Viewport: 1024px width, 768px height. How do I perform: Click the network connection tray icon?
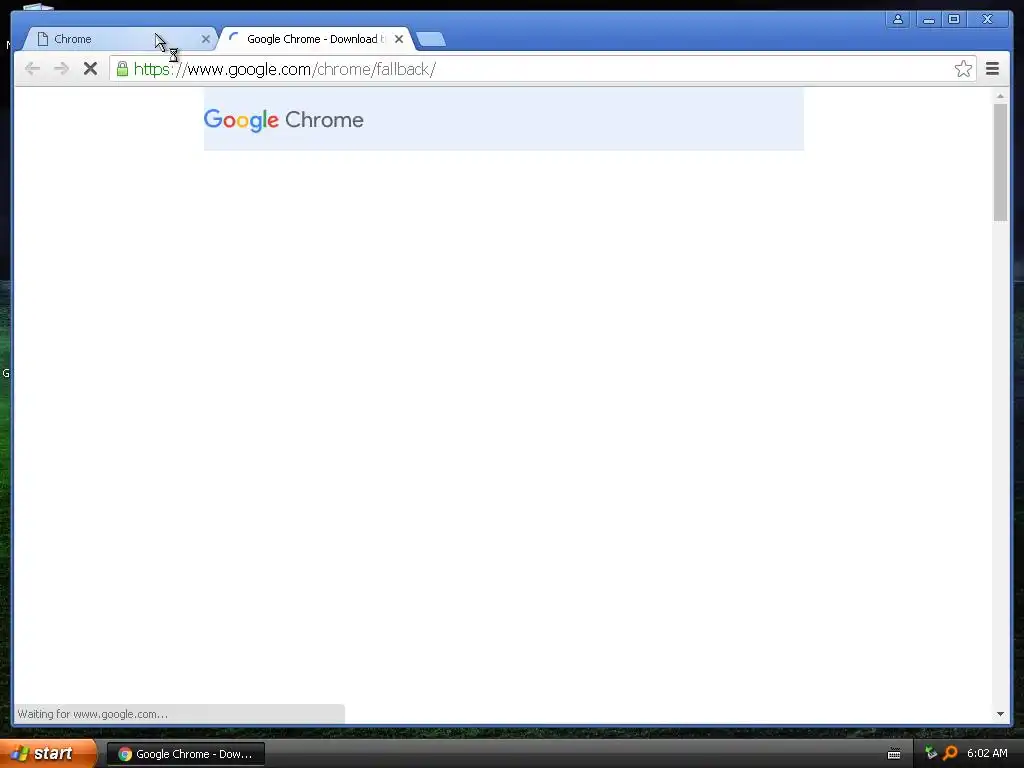click(x=931, y=753)
